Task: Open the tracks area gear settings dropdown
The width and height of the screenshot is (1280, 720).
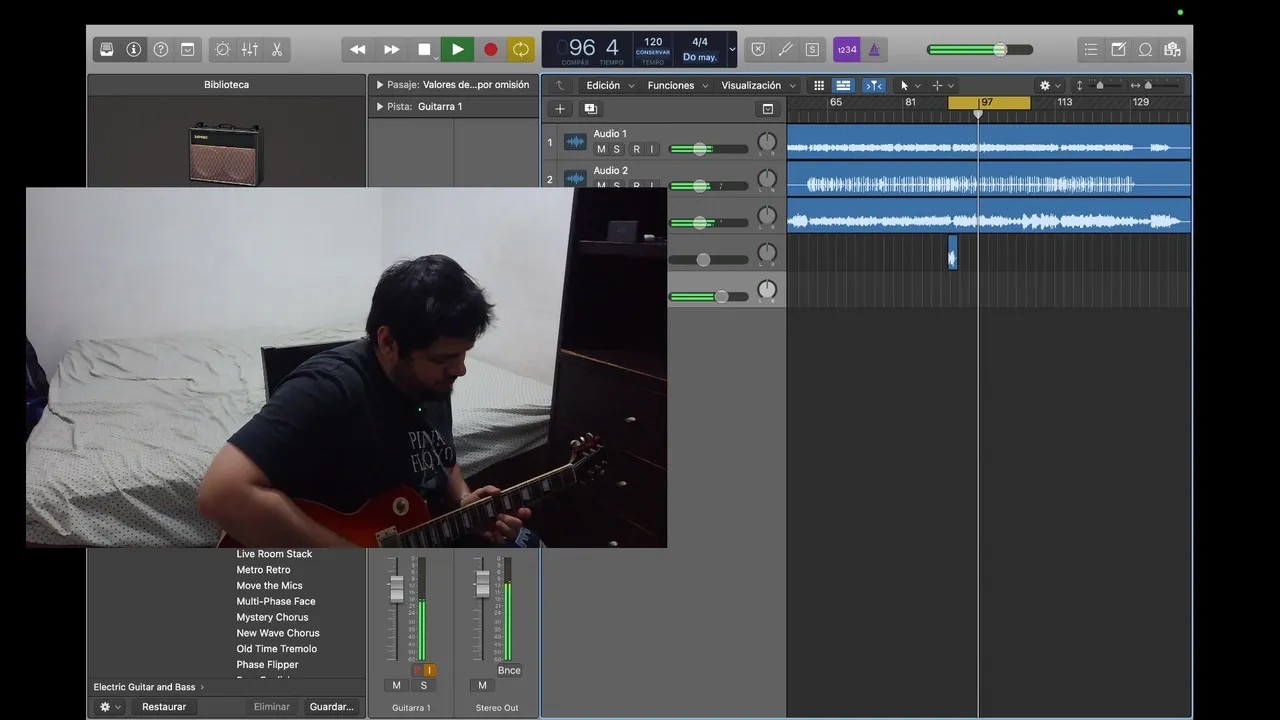Action: point(1049,85)
